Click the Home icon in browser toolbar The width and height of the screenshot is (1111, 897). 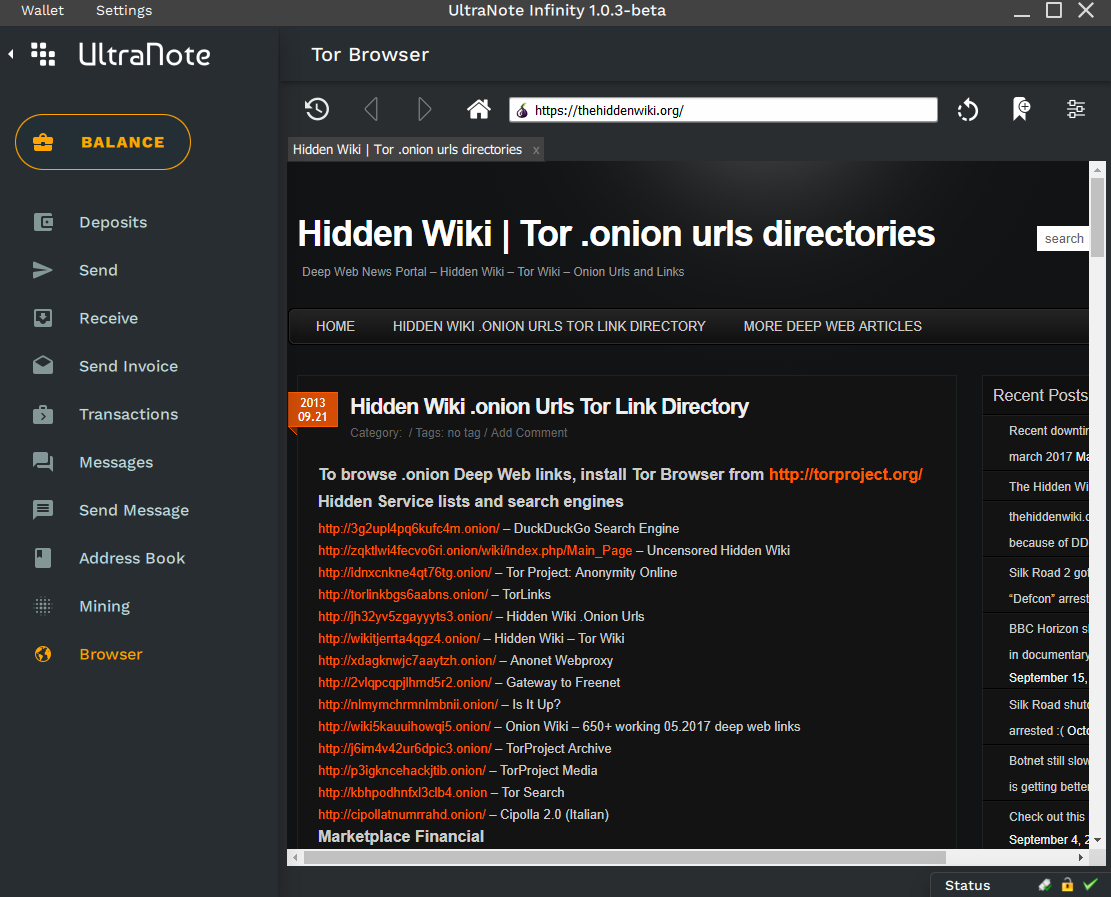click(478, 109)
